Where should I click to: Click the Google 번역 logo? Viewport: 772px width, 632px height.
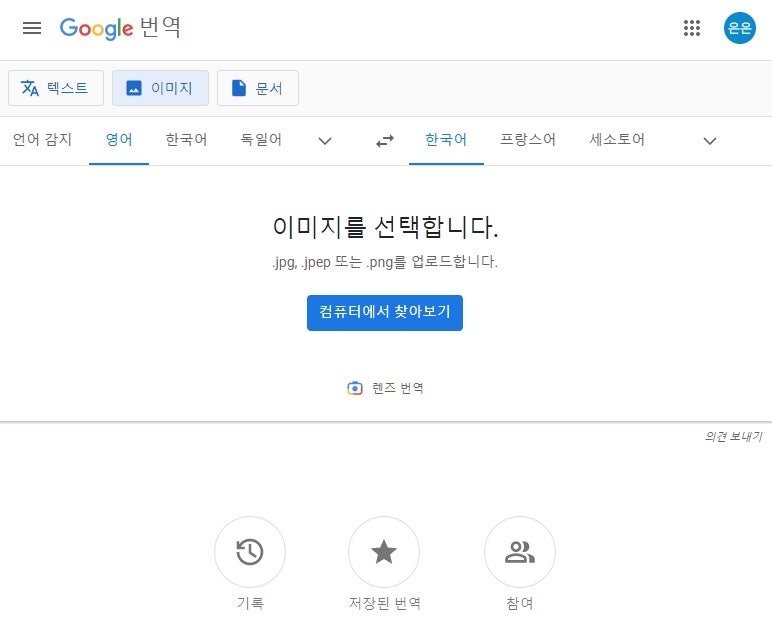120,28
